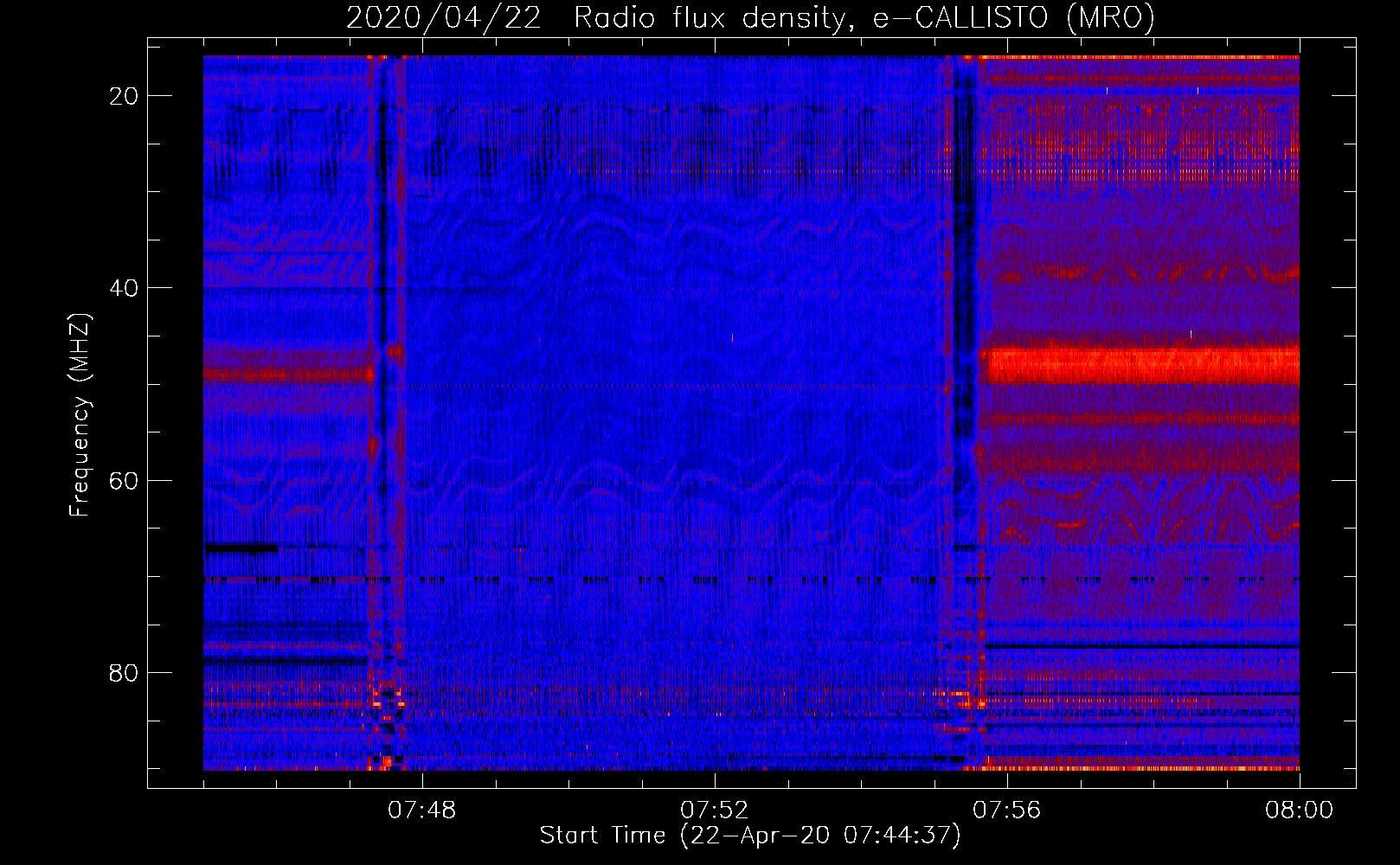This screenshot has height=865, width=1400.
Task: Click the 07:48 time tick label
Action: click(421, 811)
